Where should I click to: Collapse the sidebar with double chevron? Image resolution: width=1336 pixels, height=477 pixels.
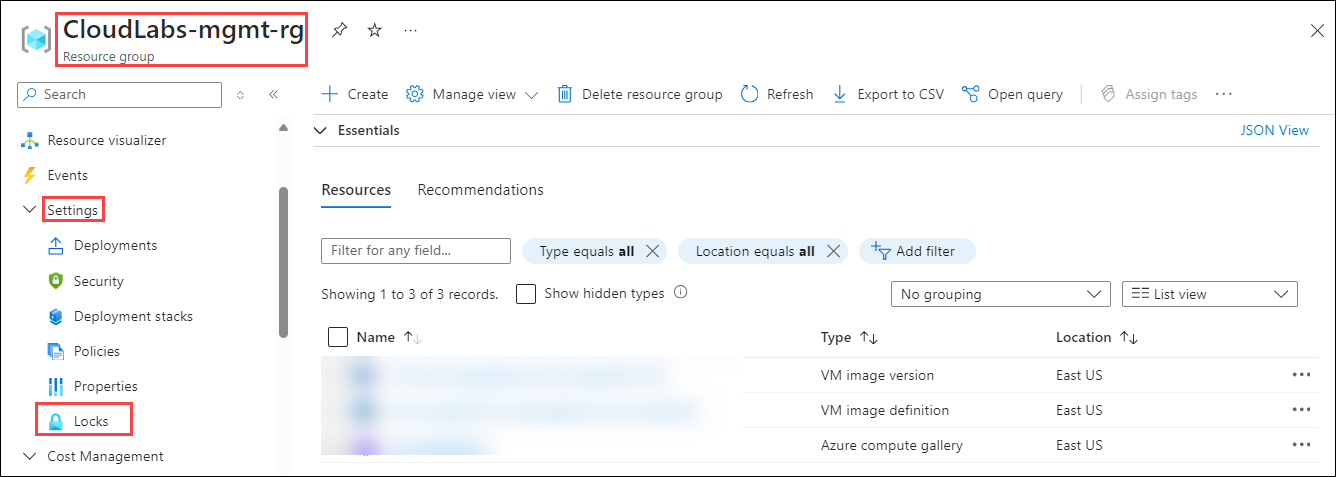pyautogui.click(x=273, y=95)
